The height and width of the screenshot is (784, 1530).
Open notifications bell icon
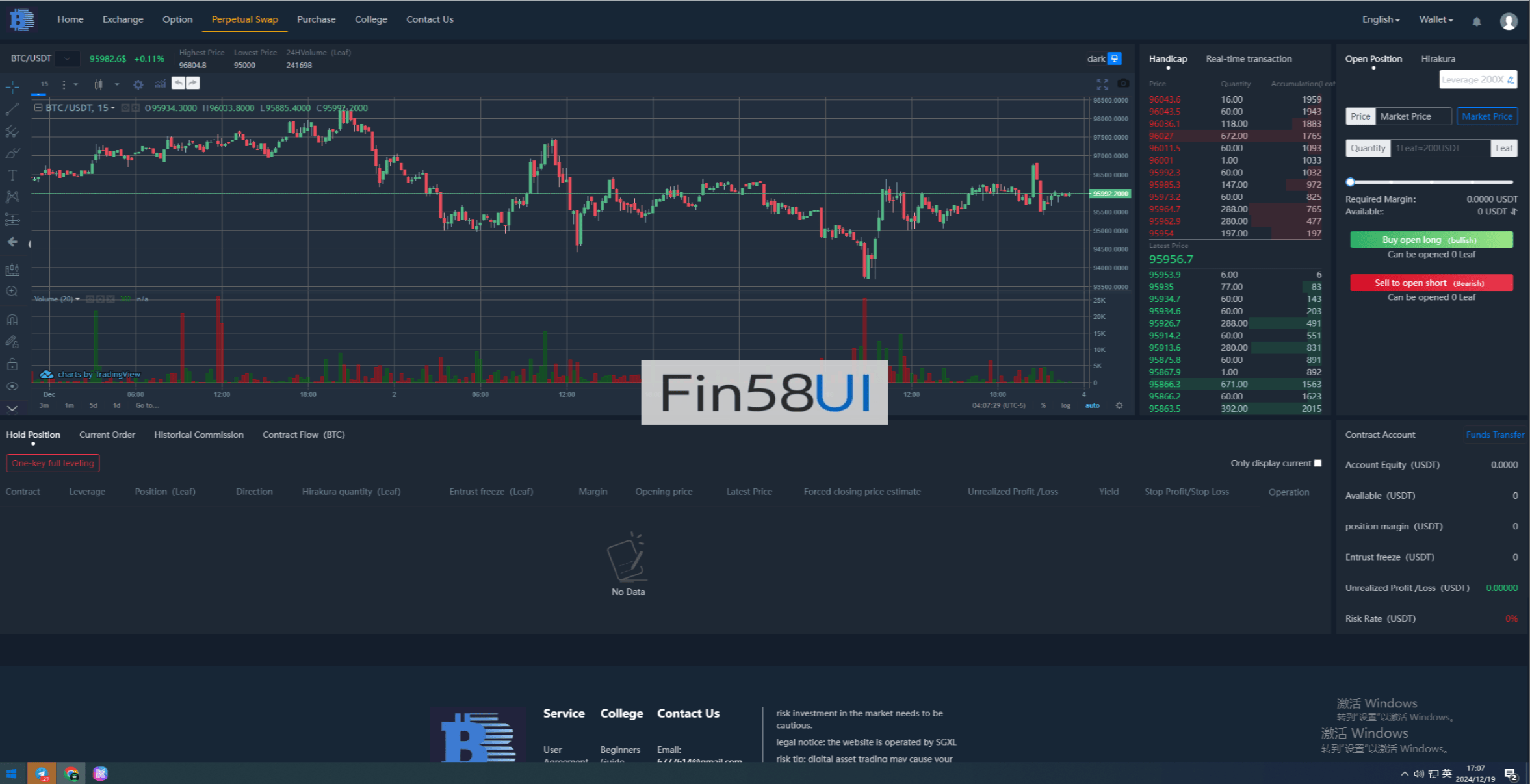tap(1477, 21)
